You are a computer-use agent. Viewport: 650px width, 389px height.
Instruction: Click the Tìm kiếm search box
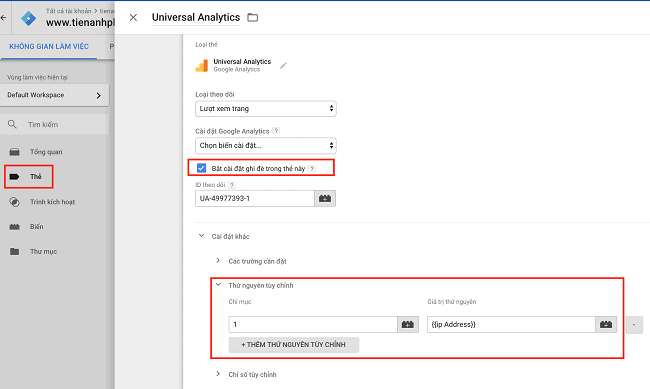coord(54,124)
